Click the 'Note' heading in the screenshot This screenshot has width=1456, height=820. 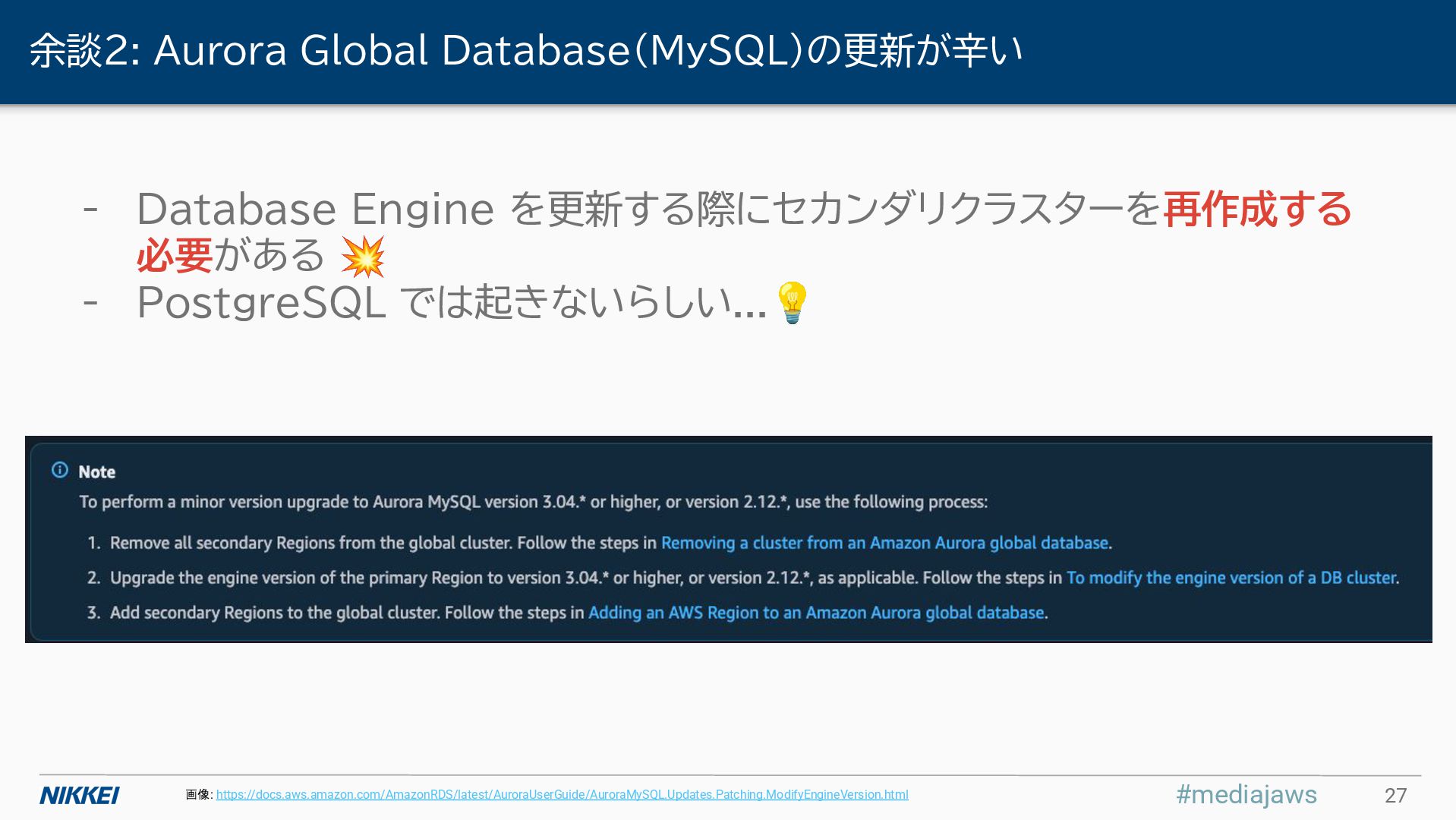(97, 472)
